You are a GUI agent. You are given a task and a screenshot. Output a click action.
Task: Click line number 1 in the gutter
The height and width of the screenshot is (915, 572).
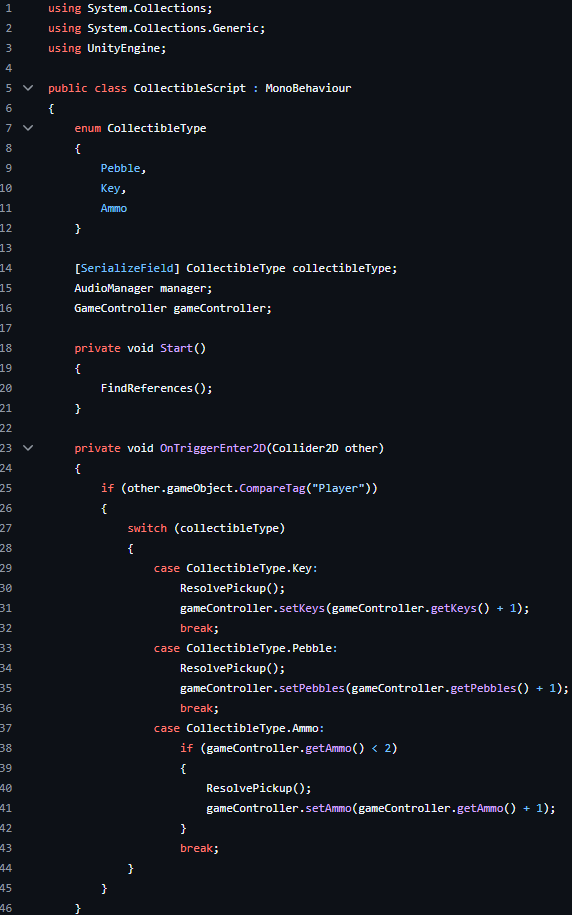click(8, 8)
